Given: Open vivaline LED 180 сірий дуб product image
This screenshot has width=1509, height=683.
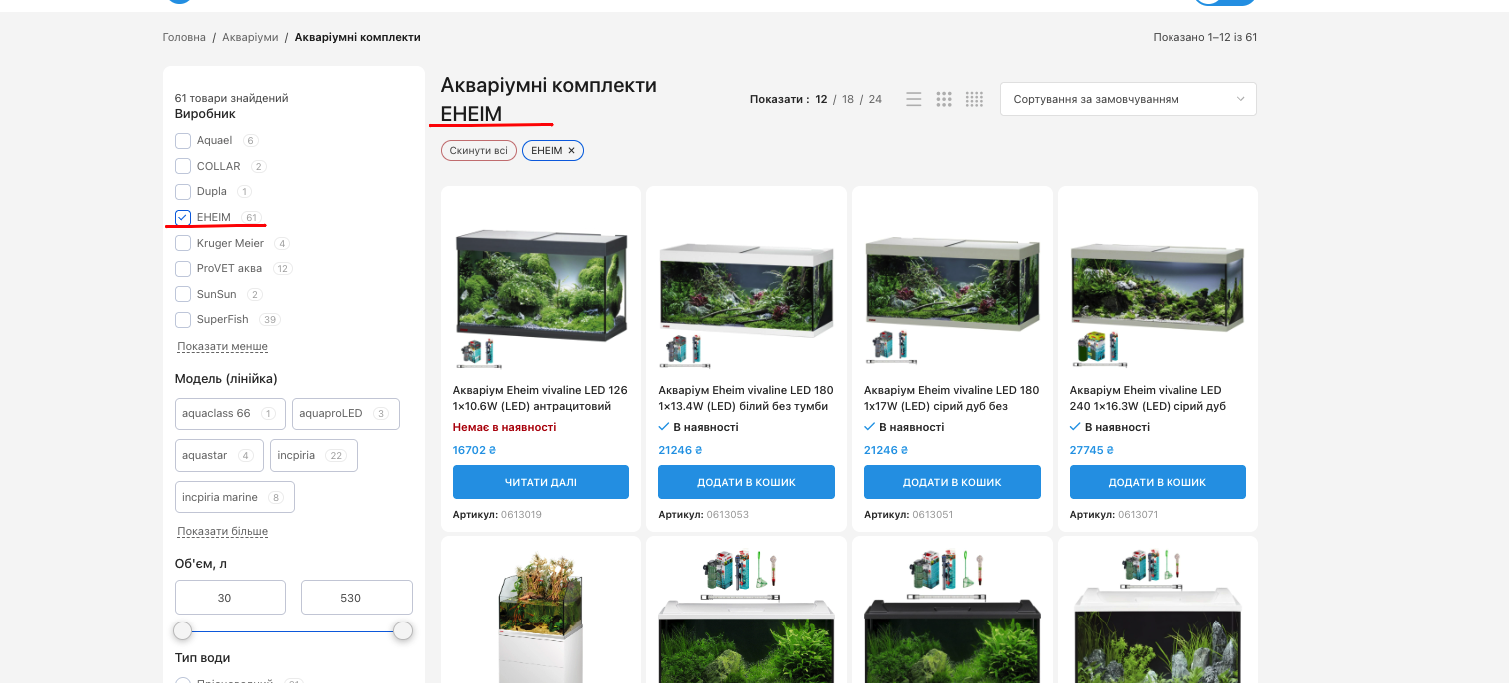Looking at the screenshot, I should pyautogui.click(x=952, y=285).
